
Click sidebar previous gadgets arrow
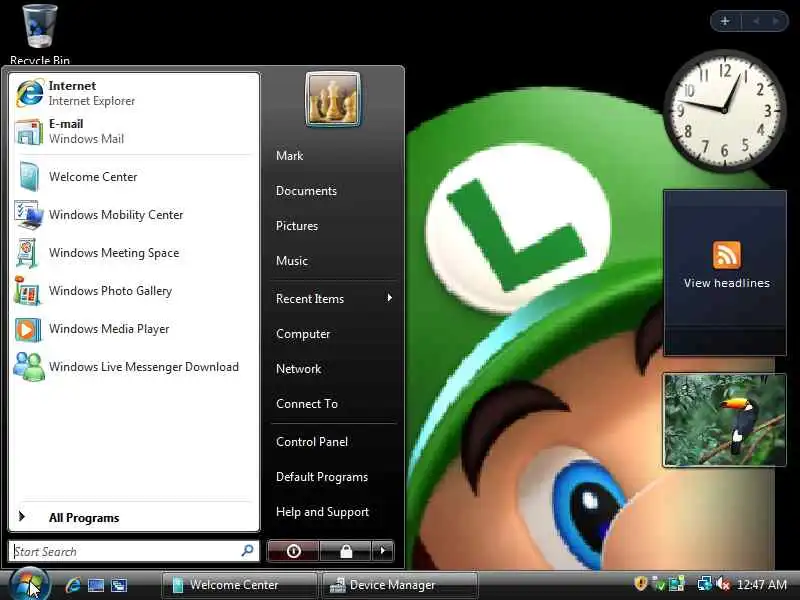point(756,21)
